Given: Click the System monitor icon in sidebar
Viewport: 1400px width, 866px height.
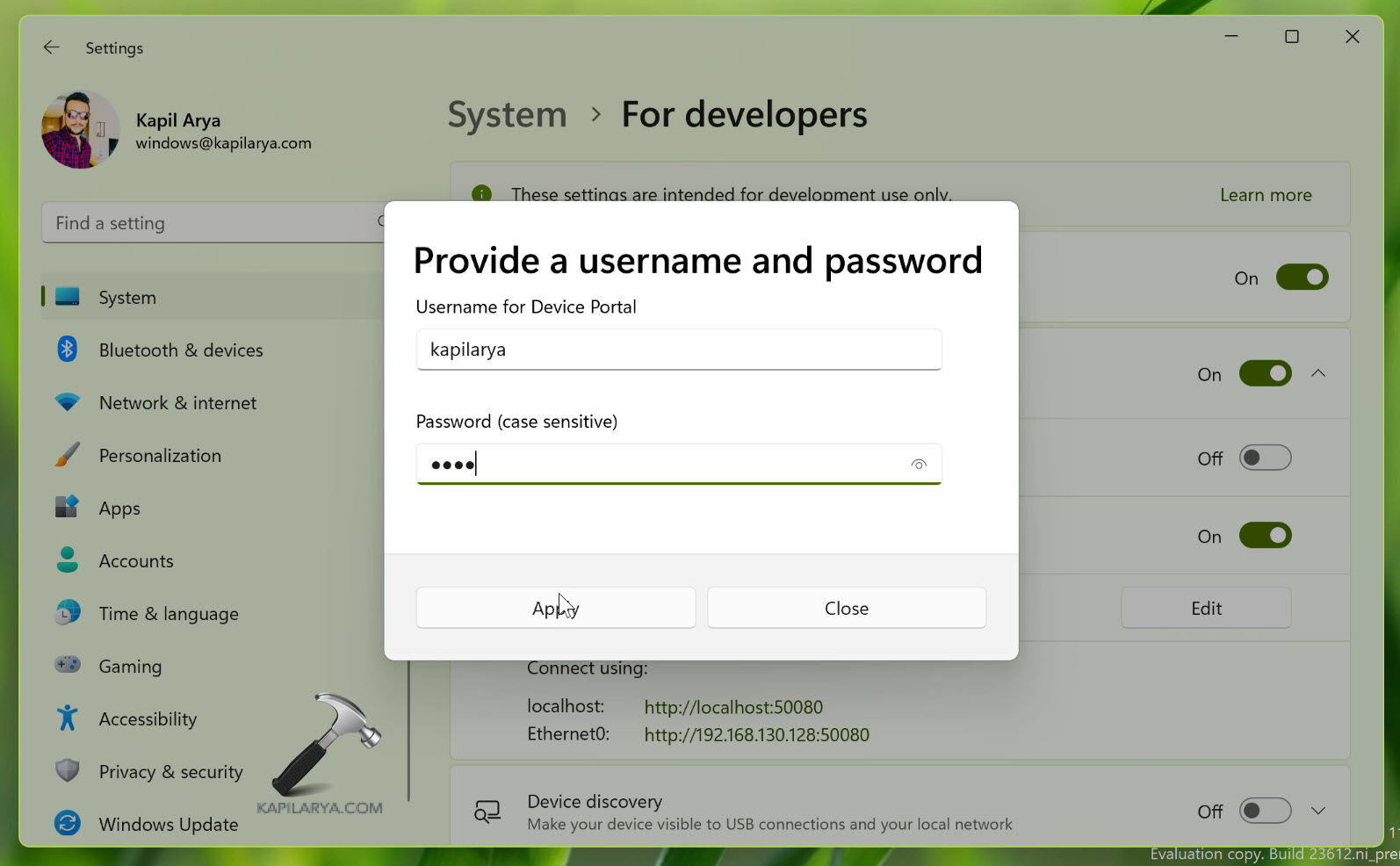Looking at the screenshot, I should (68, 297).
